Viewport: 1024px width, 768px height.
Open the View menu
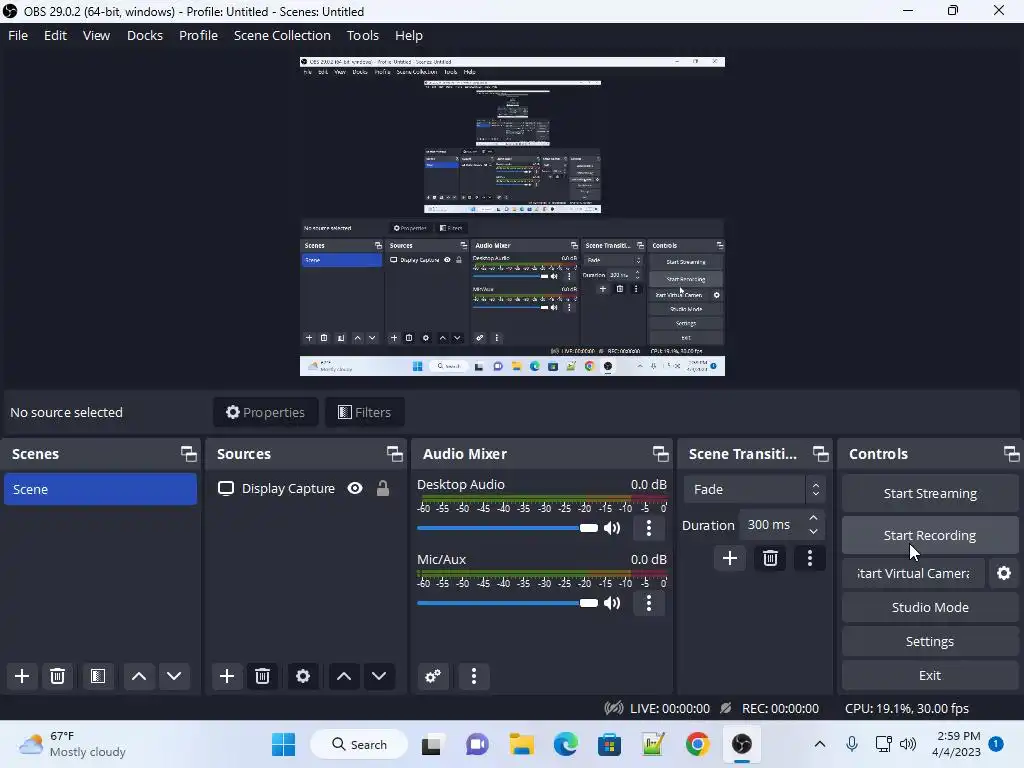96,35
